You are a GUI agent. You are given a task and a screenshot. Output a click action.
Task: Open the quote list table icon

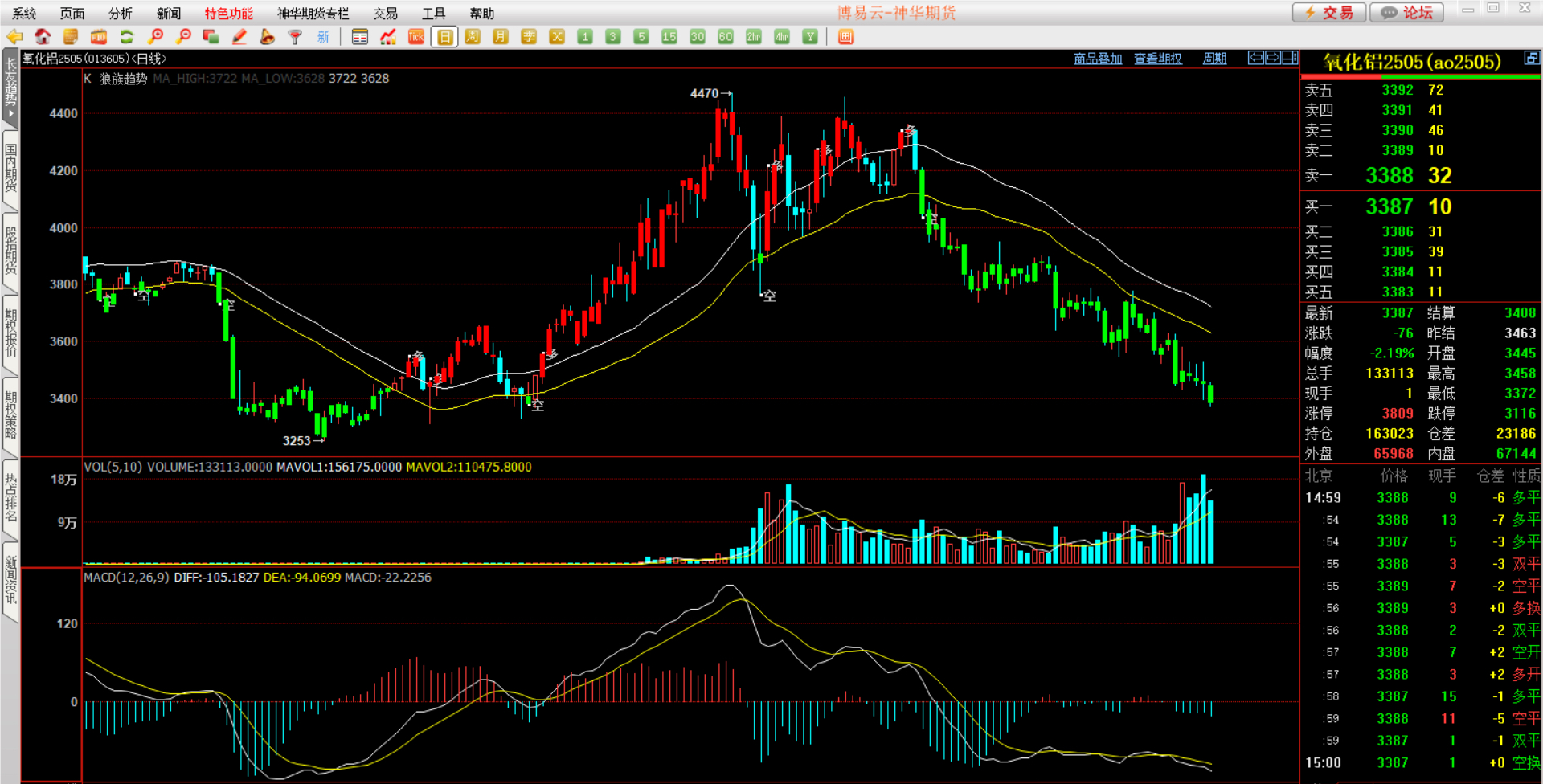tap(360, 37)
